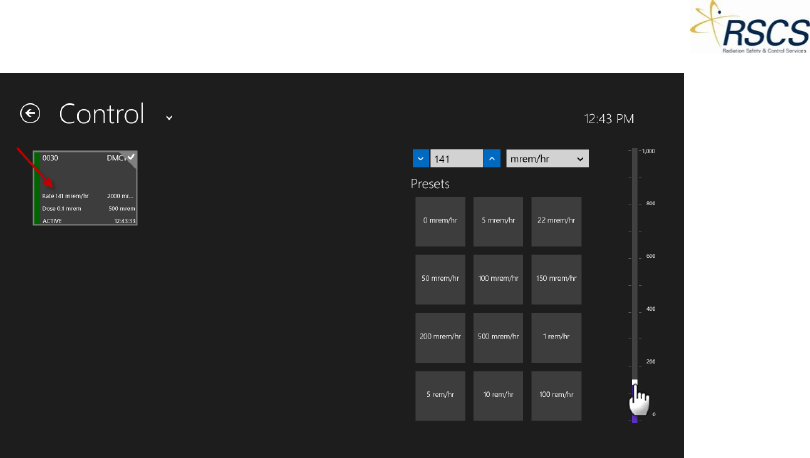Select the 200 mrem/hr preset
The width and height of the screenshot is (810, 458).
pos(440,337)
